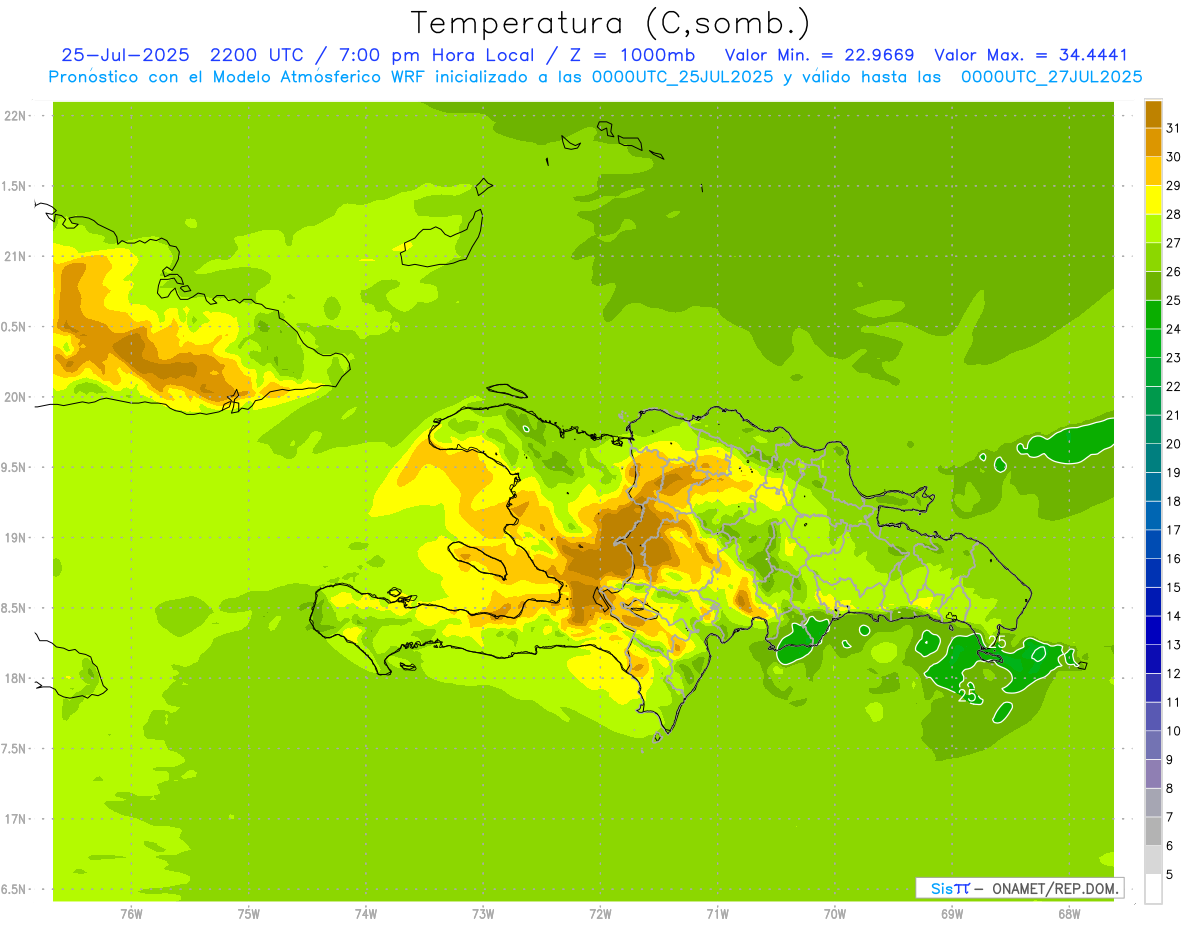Click the "68W" longitude axis label
Viewport: 1200px width, 927px height.
pos(1069,914)
